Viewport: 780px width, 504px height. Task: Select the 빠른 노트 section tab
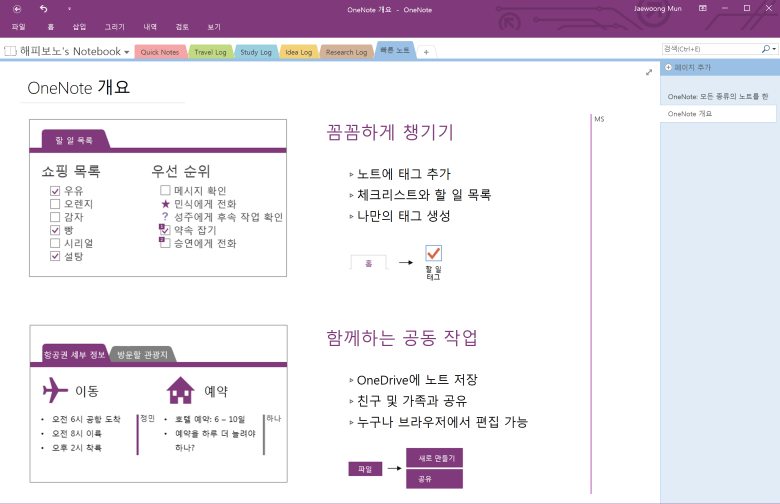pos(394,50)
